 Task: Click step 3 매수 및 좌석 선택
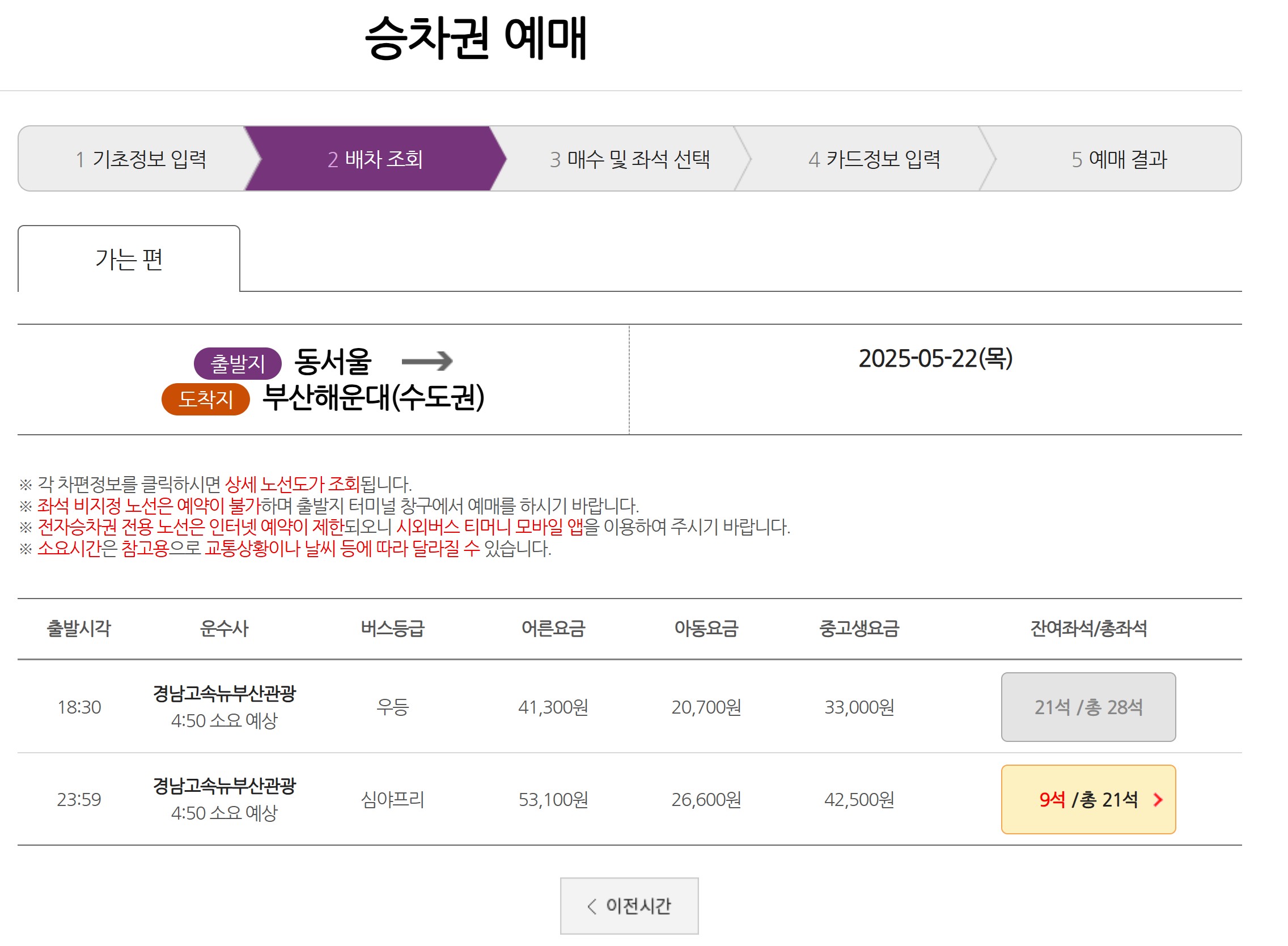click(629, 159)
